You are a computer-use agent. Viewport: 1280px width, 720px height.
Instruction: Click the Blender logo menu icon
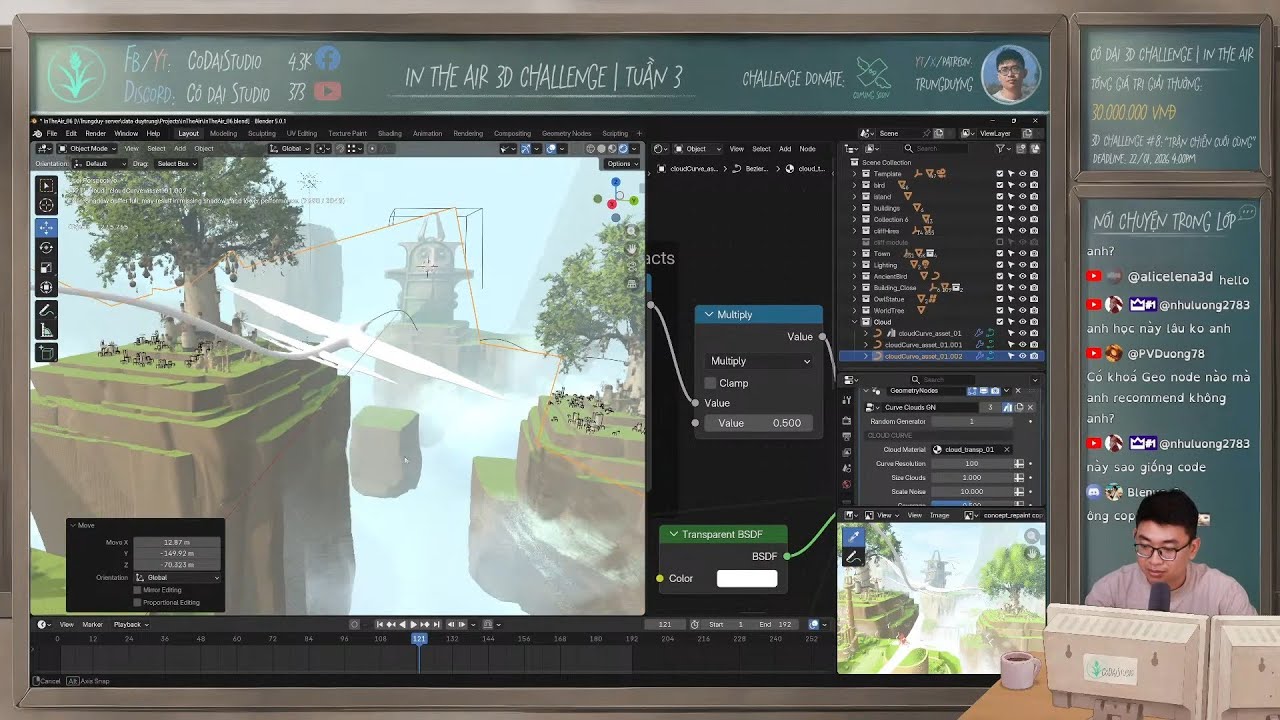[x=37, y=133]
